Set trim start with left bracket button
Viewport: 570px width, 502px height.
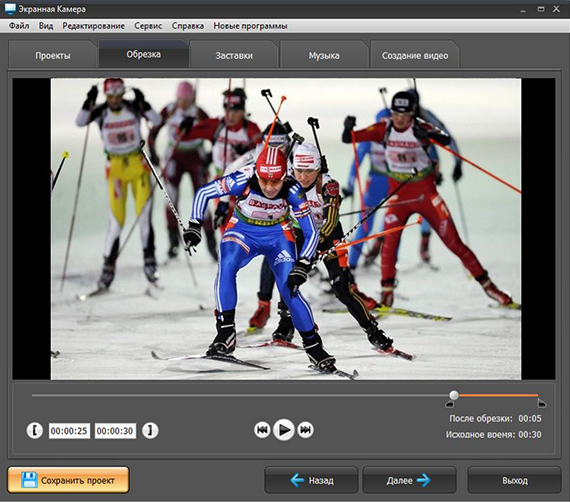[x=35, y=430]
